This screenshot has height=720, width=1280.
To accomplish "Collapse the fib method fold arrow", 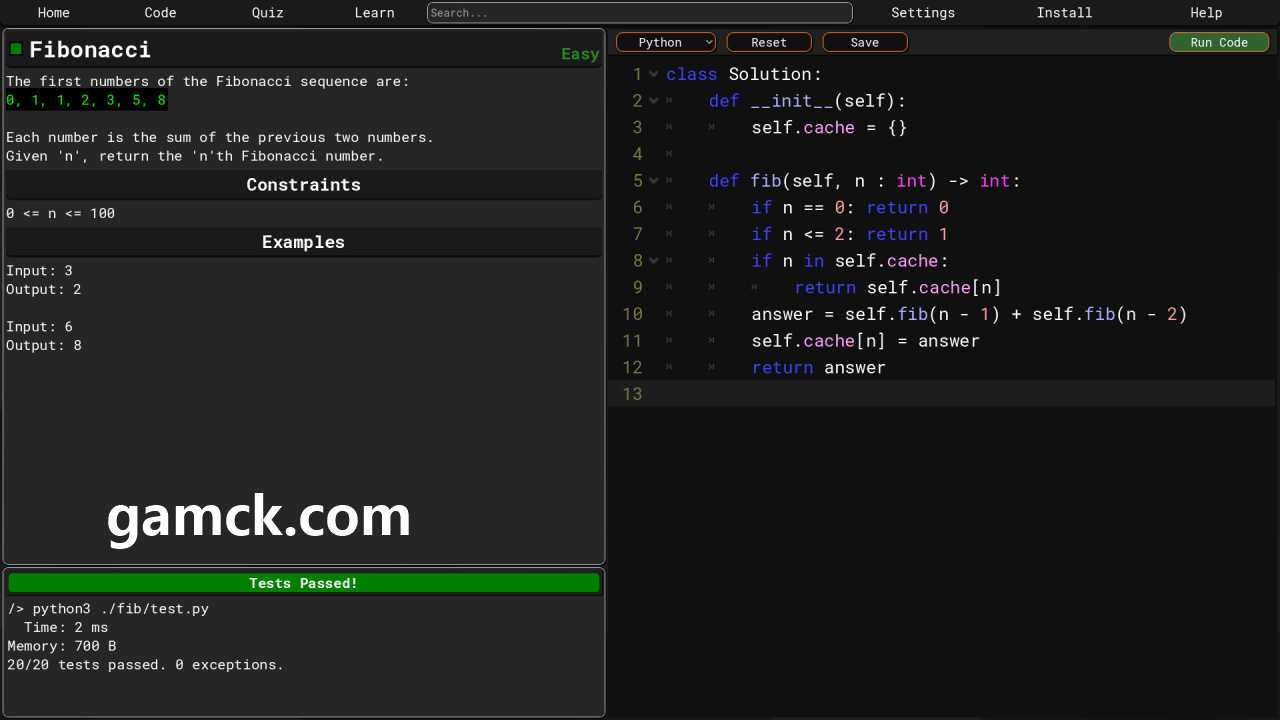I will pyautogui.click(x=654, y=181).
